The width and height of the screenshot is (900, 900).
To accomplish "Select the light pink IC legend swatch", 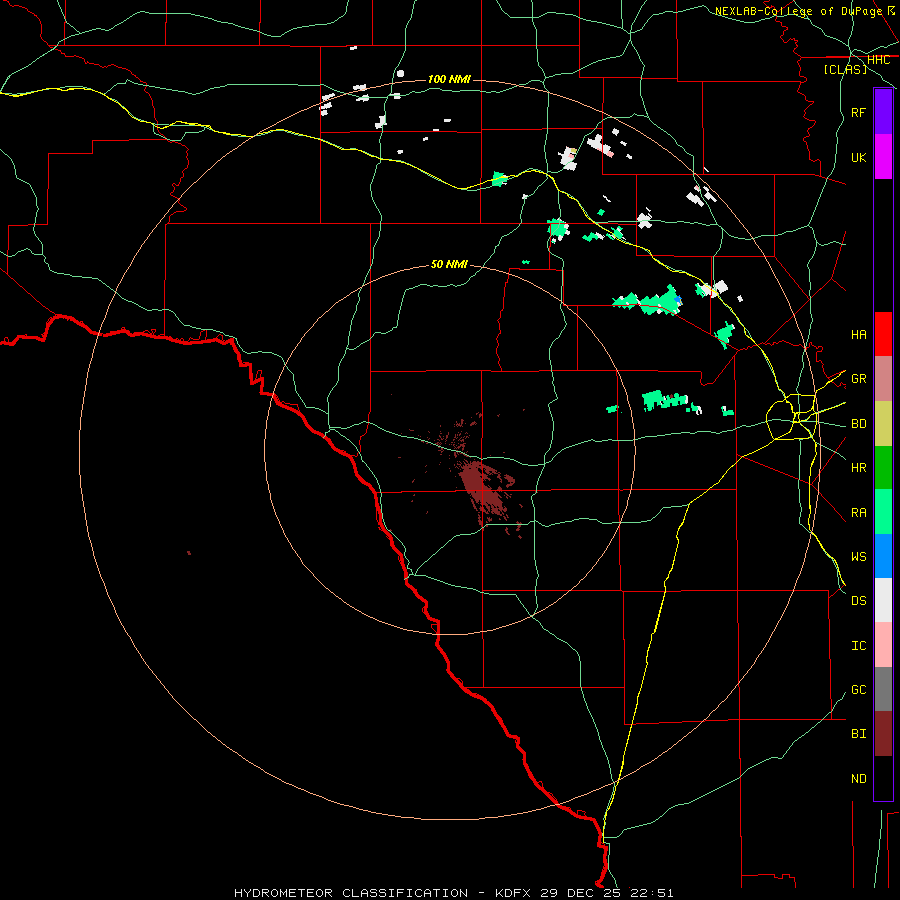I will coord(883,645).
